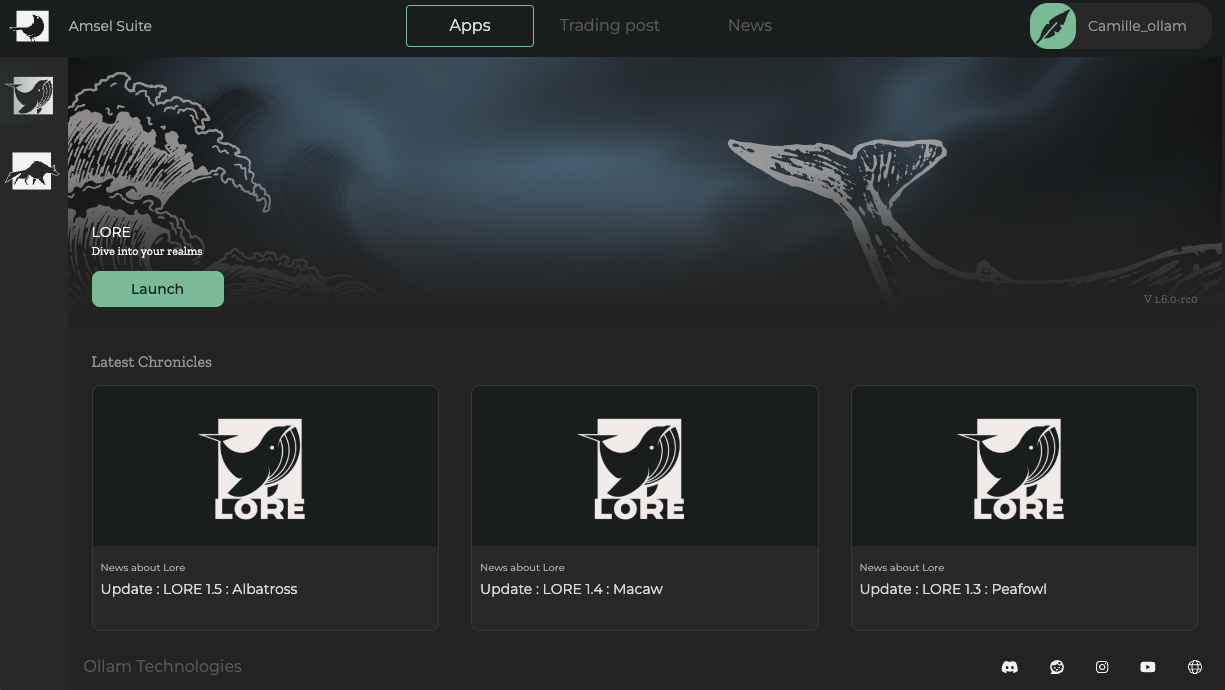Click the Amsel blackbird logo

(x=30, y=26)
